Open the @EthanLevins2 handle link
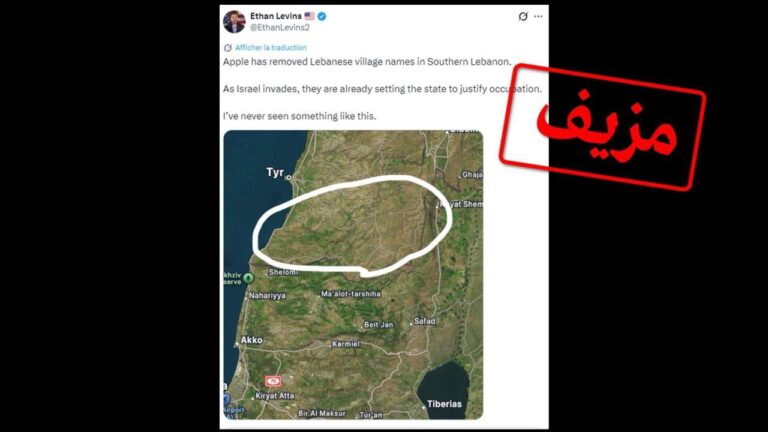 [280, 27]
